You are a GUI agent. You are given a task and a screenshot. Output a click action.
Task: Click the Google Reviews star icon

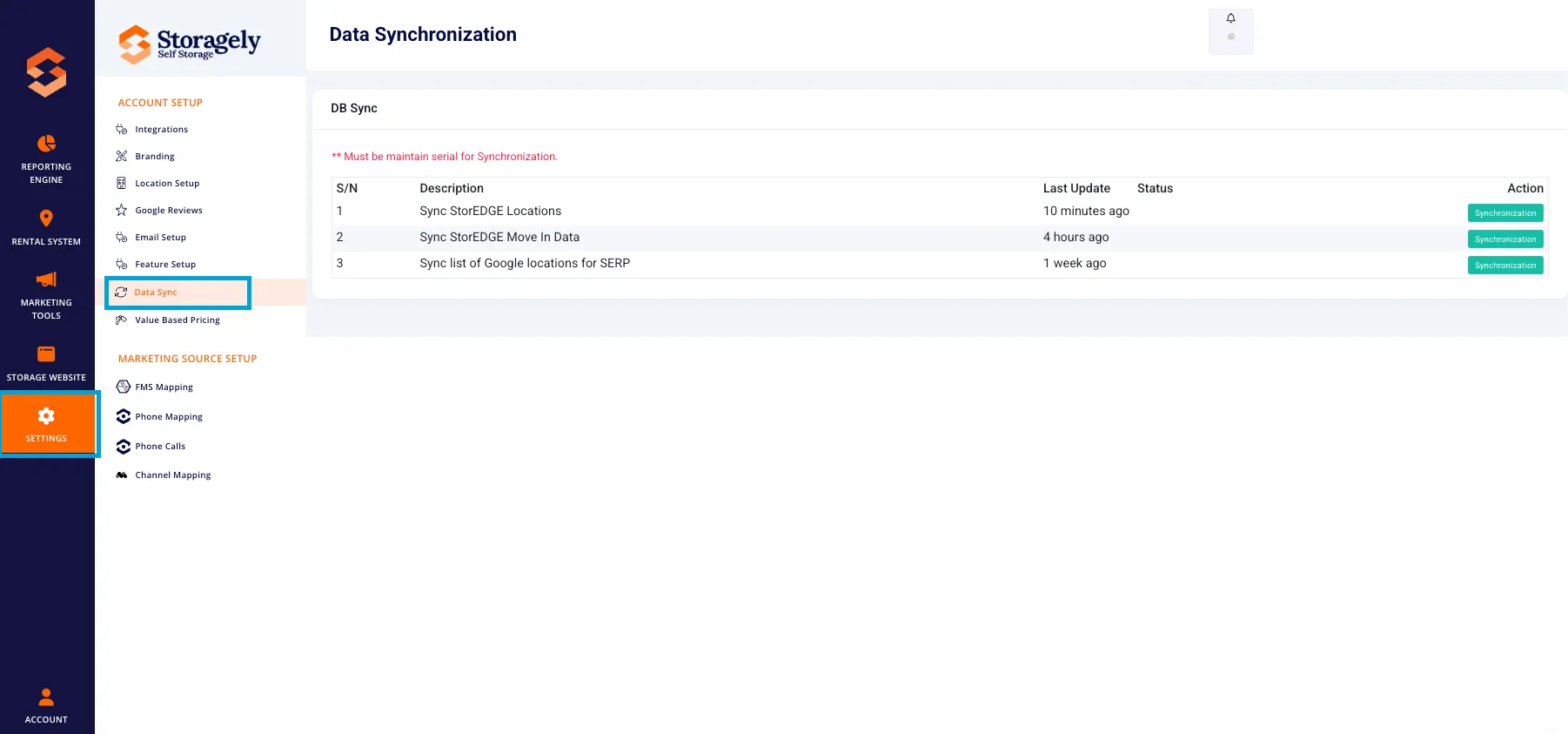coord(122,211)
